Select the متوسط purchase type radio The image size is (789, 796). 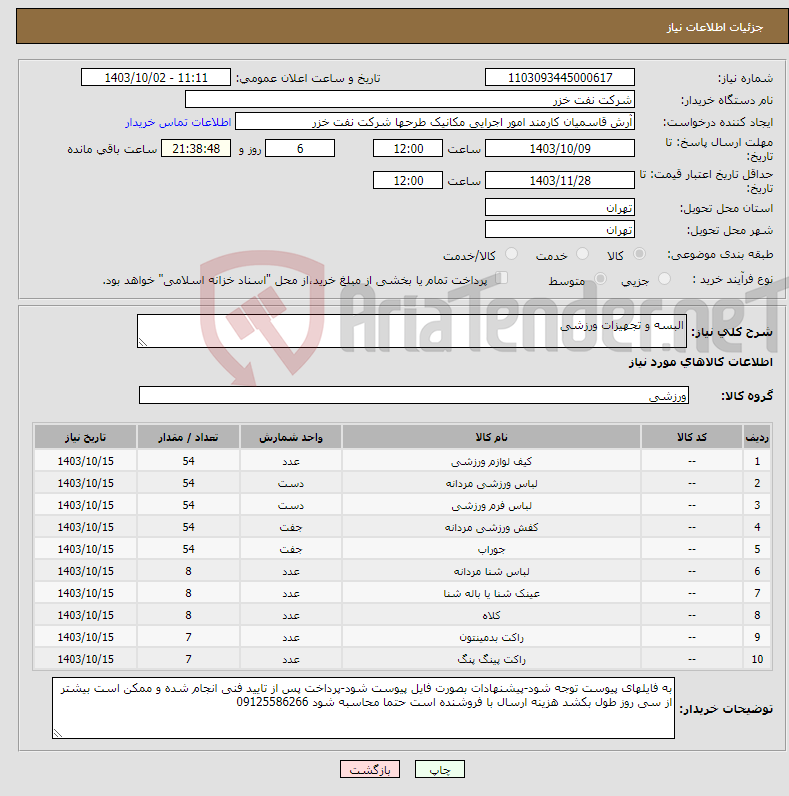[x=601, y=279]
